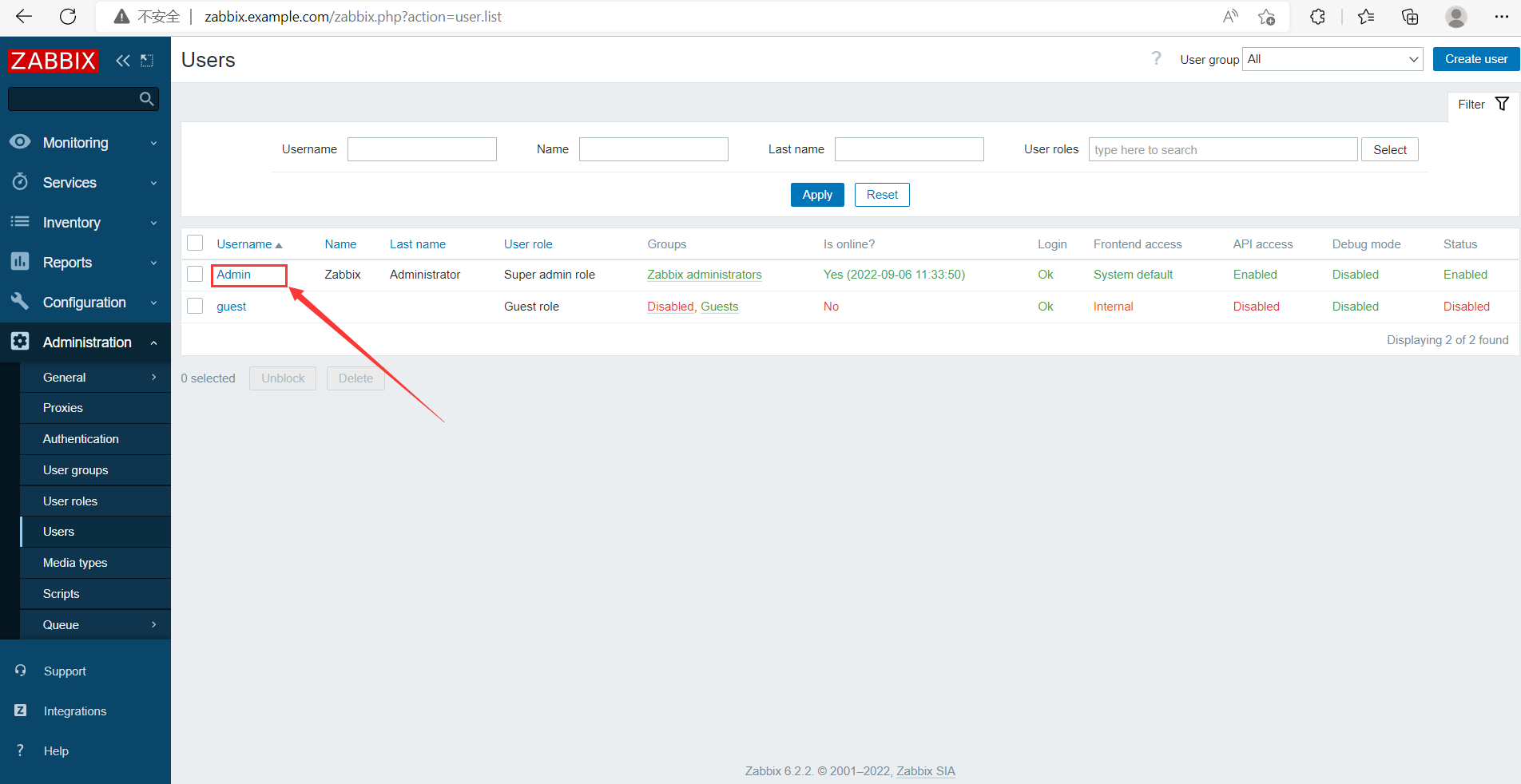Sort table by User role column header
Image resolution: width=1521 pixels, height=784 pixels.
(x=528, y=244)
